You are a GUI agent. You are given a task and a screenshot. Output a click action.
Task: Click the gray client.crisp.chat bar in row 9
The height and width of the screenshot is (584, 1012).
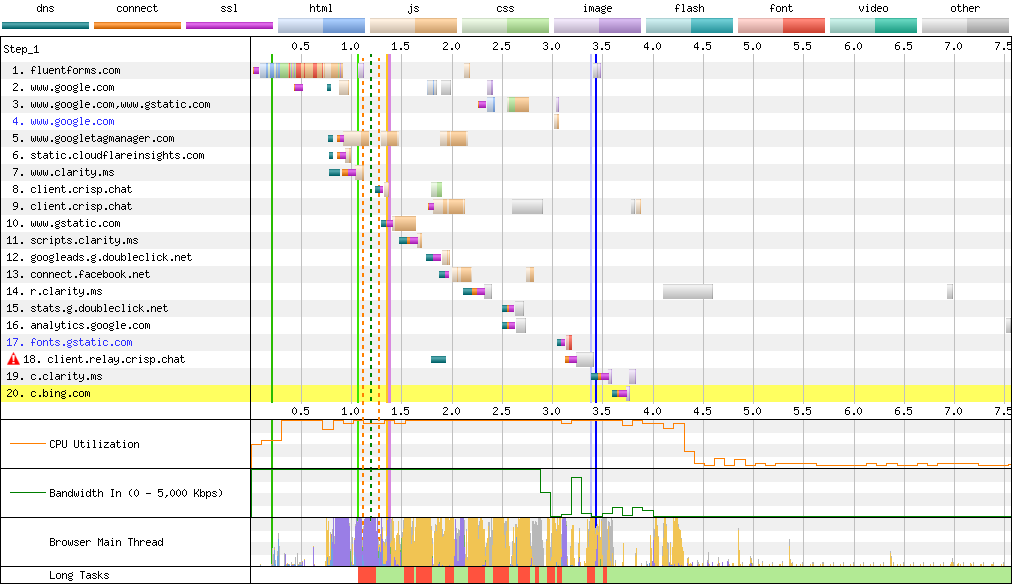(527, 206)
